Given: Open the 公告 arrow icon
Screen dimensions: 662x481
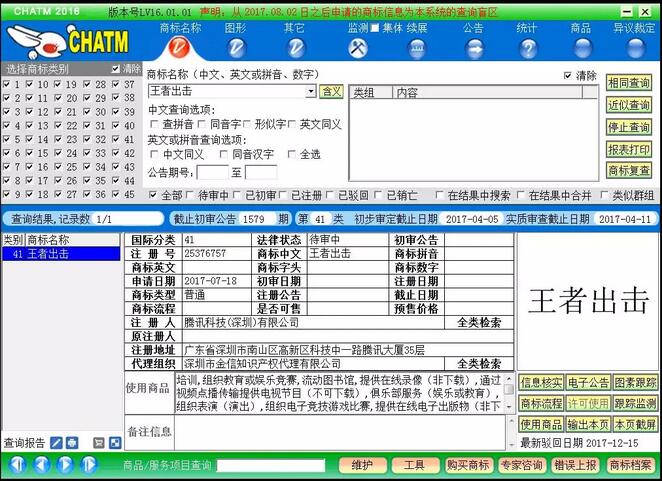Looking at the screenshot, I should coord(474,49).
